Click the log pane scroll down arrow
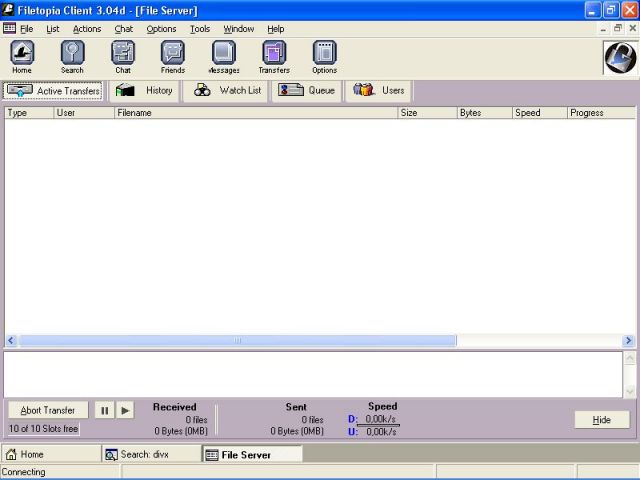The height and width of the screenshot is (480, 640). pyautogui.click(x=630, y=391)
